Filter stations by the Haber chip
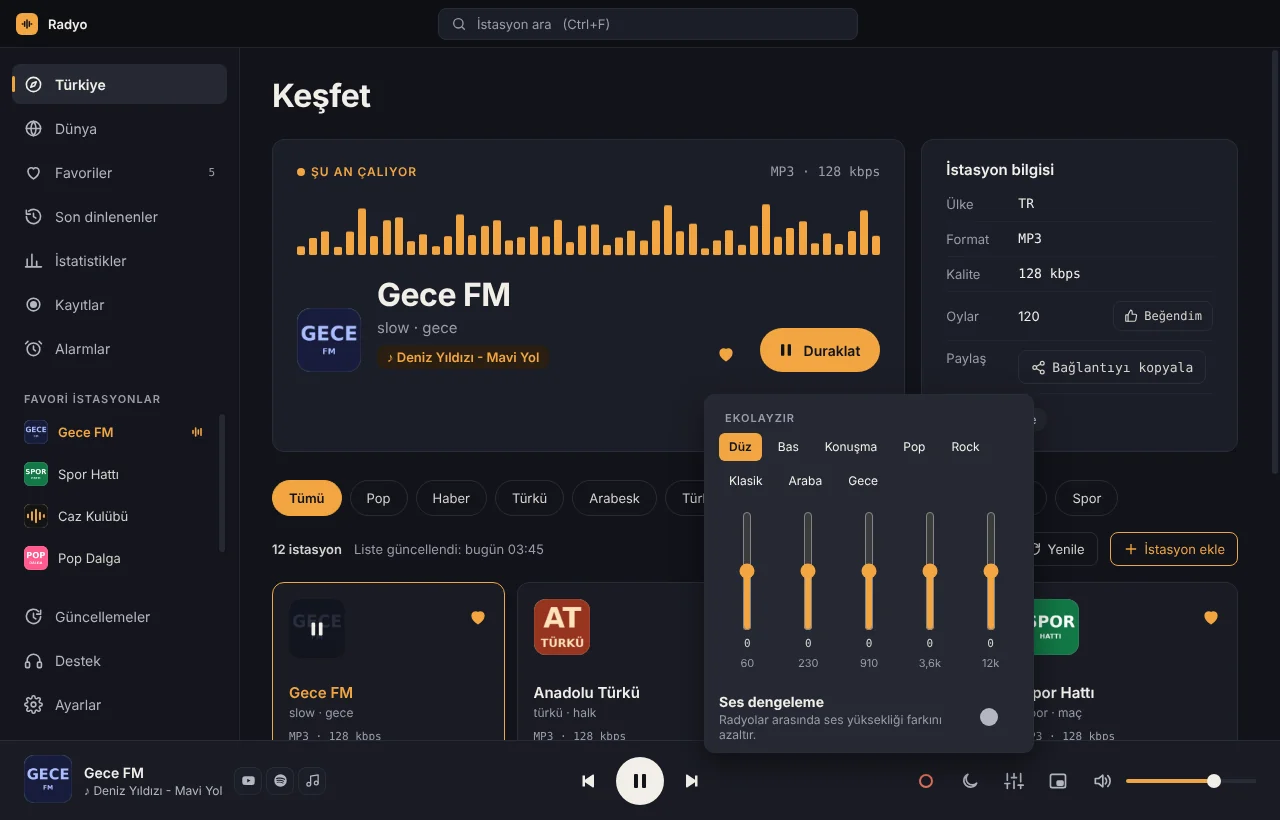The width and height of the screenshot is (1280, 820). coord(451,498)
